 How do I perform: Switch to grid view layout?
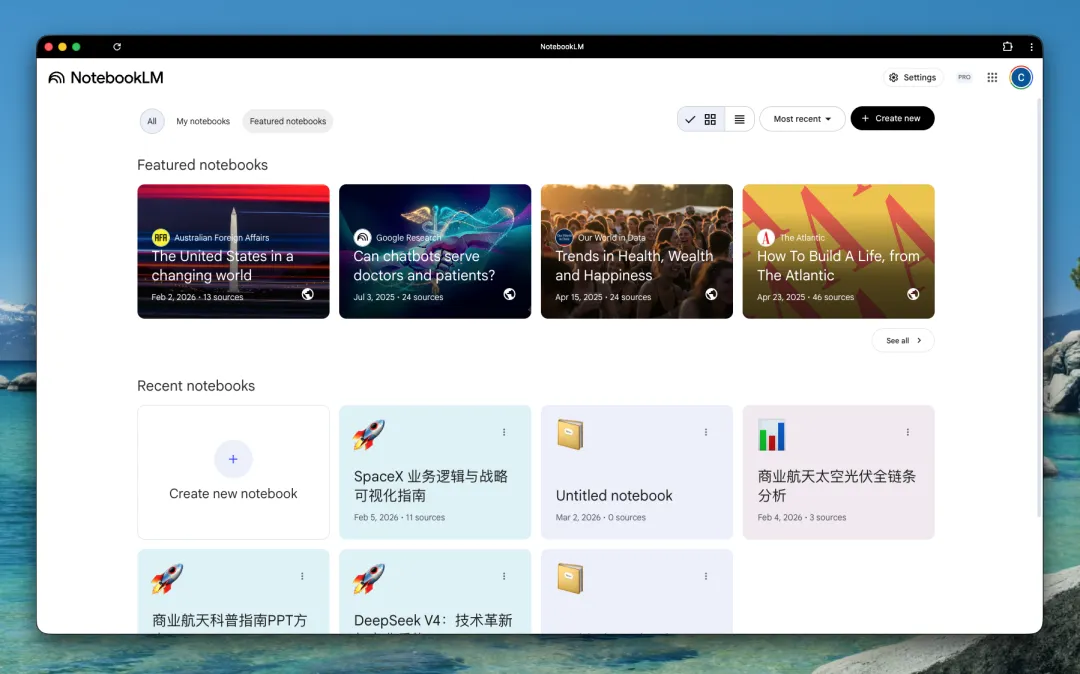point(700,119)
